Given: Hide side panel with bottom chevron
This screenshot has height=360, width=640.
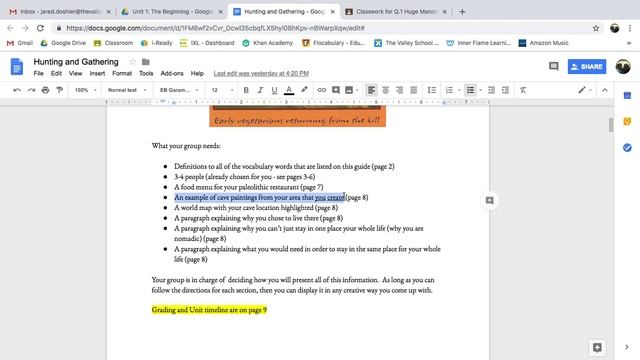Looking at the screenshot, I should tap(627, 347).
